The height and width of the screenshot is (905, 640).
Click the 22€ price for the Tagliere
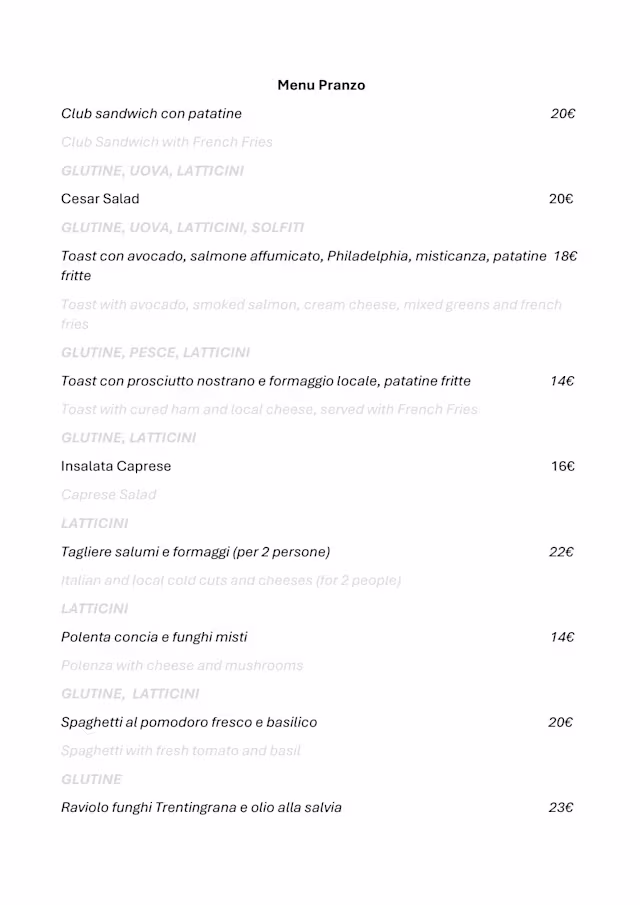pos(561,552)
